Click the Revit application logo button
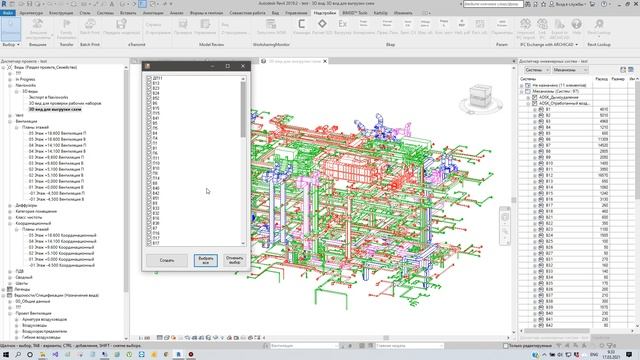Screen dimensions: 640x360 pyautogui.click(x=4, y=4)
